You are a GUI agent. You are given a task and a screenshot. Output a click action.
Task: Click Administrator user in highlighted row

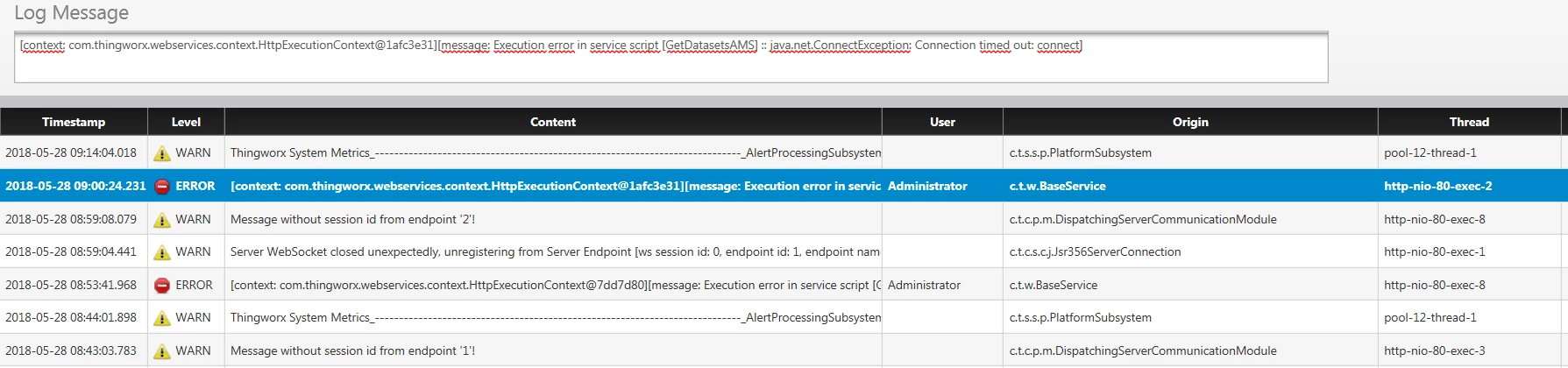click(927, 186)
